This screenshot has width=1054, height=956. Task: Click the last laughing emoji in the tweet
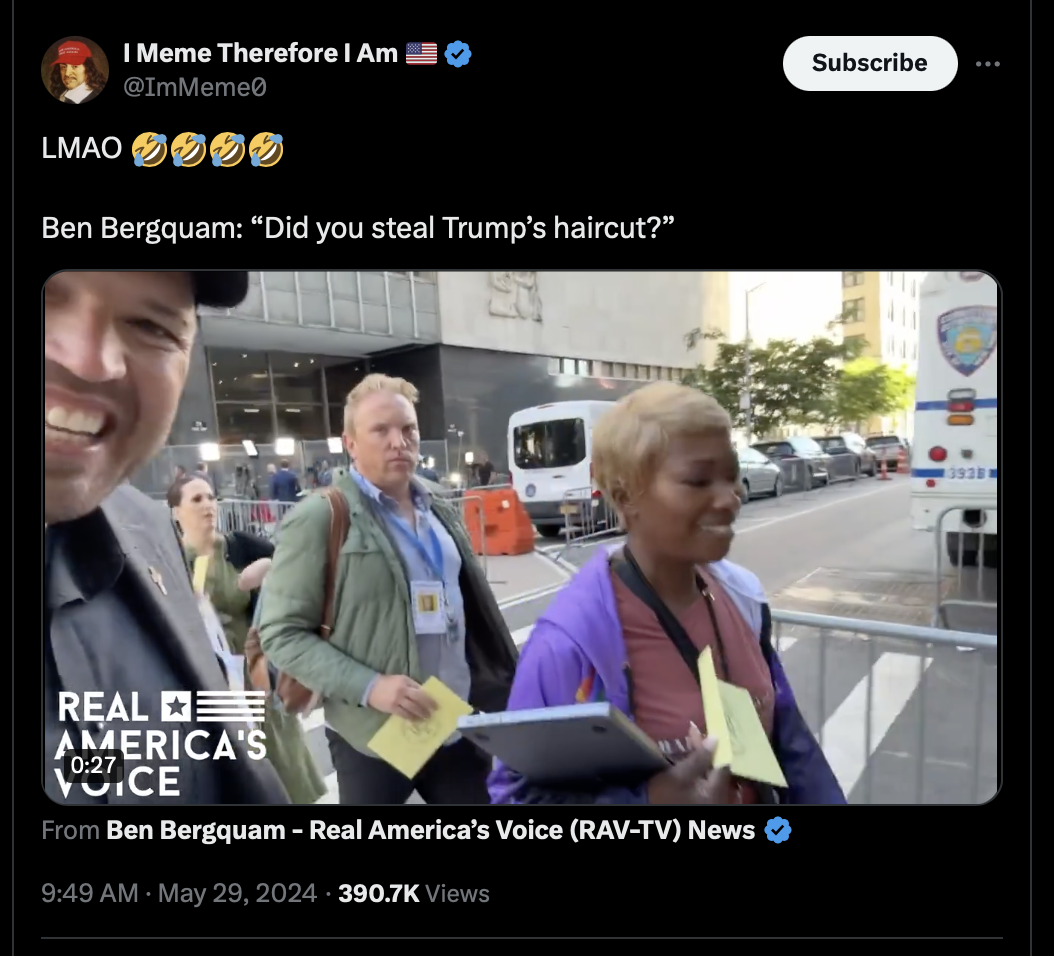pos(266,149)
